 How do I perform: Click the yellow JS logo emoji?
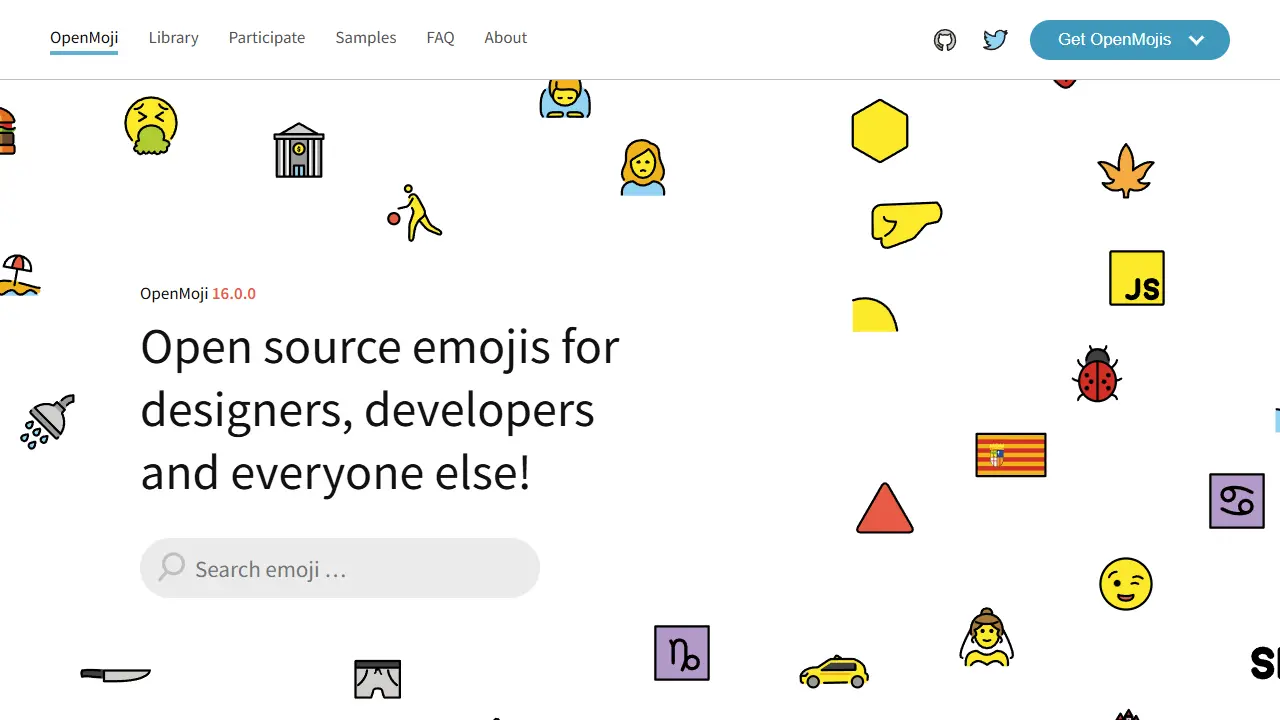click(1137, 278)
